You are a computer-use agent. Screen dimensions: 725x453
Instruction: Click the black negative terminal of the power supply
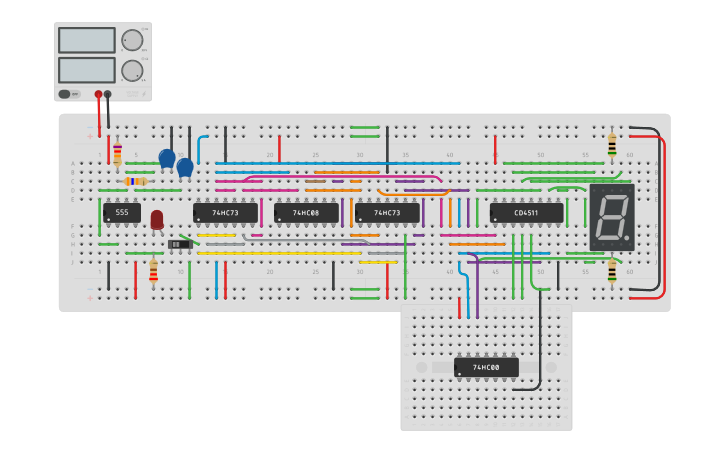108,94
